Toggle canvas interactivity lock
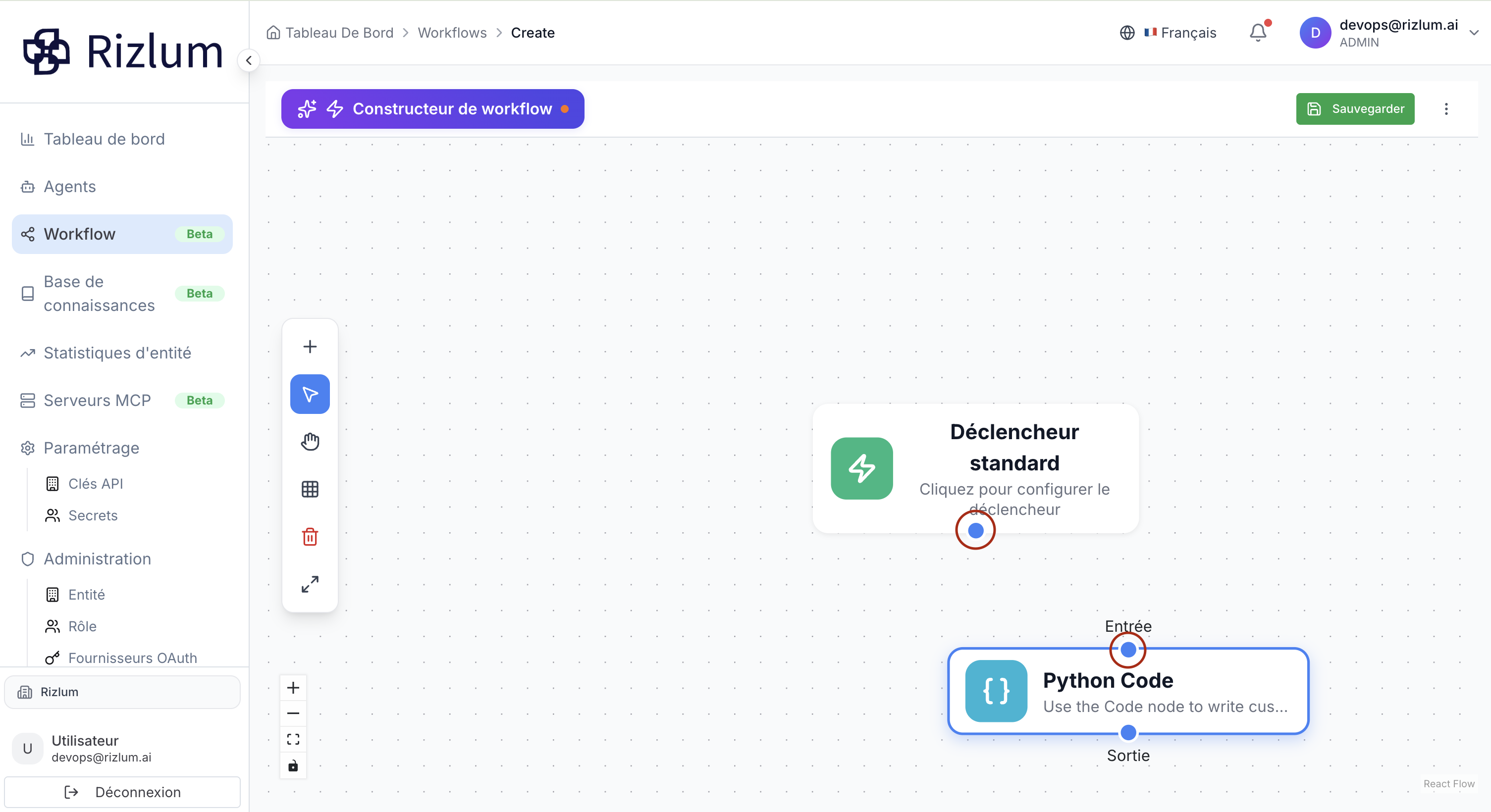The width and height of the screenshot is (1491, 812). coord(293,766)
